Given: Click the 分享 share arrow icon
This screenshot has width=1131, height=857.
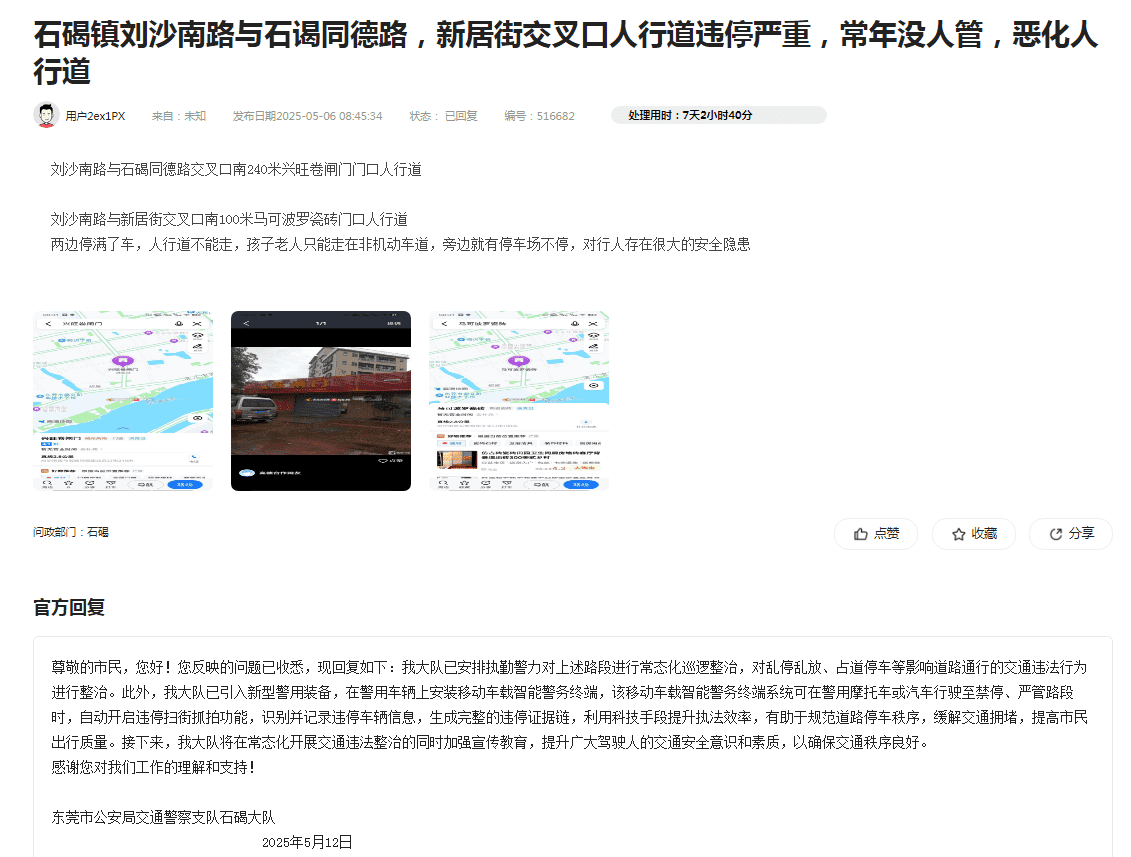Looking at the screenshot, I should (1055, 534).
